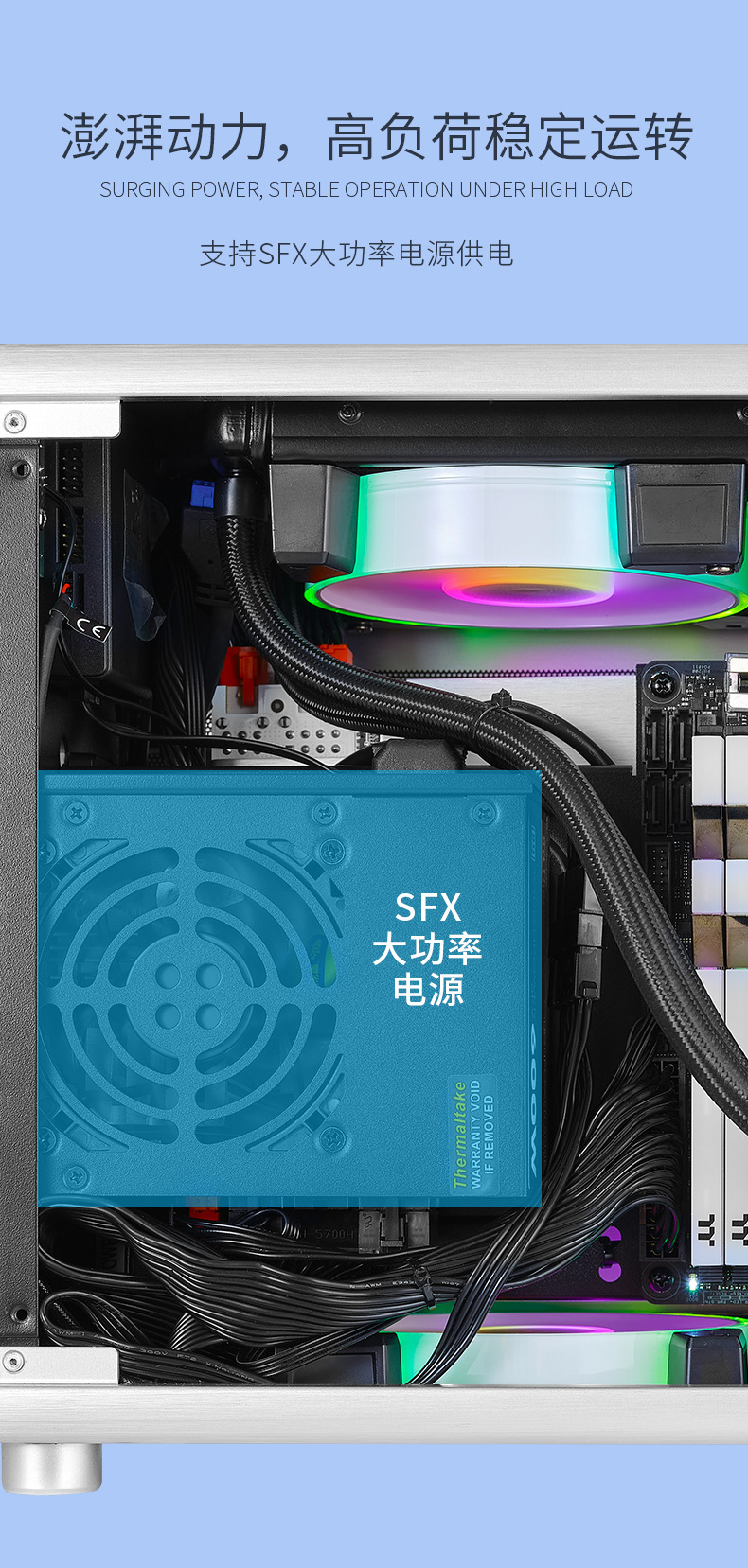This screenshot has height=1568, width=748.
Task: Click the headline "澎湃动力，高负荷稳定运转"
Action: 376,136
